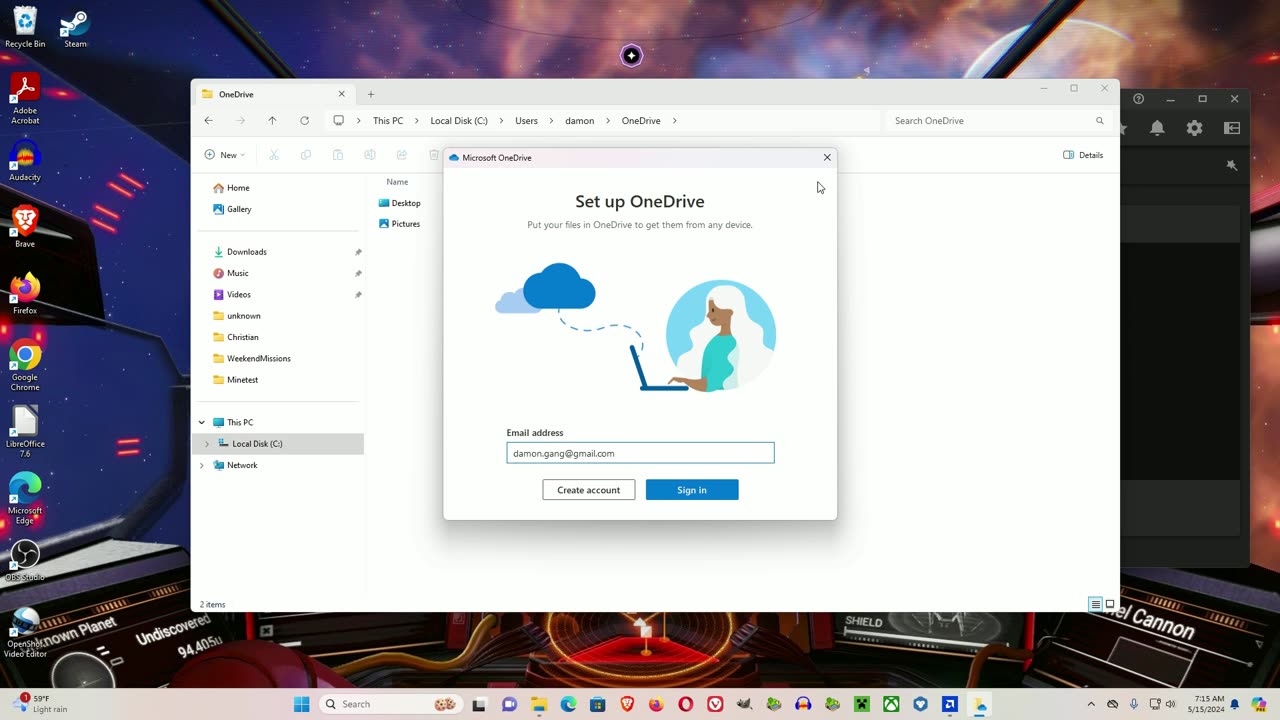Screen dimensions: 1280x720
Task: Open Home in the navigation pane
Action: click(x=238, y=188)
